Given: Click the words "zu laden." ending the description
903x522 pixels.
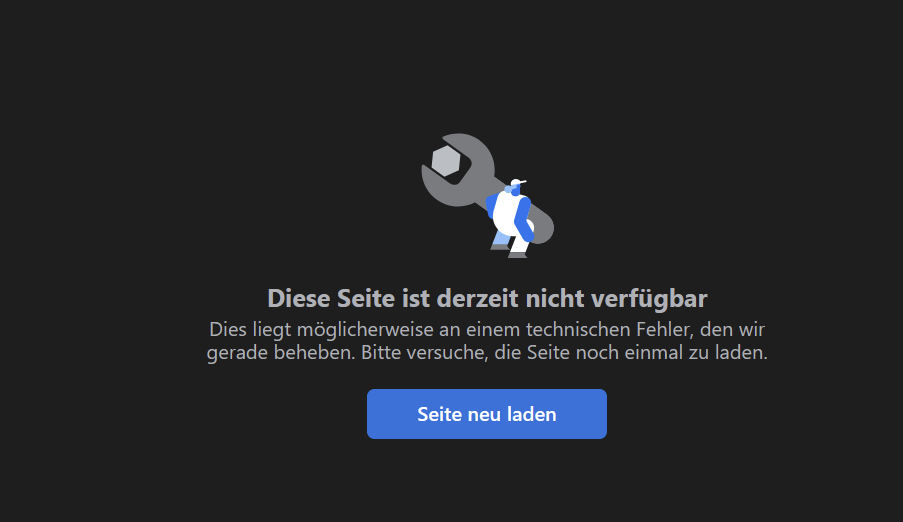Looking at the screenshot, I should (728, 352).
